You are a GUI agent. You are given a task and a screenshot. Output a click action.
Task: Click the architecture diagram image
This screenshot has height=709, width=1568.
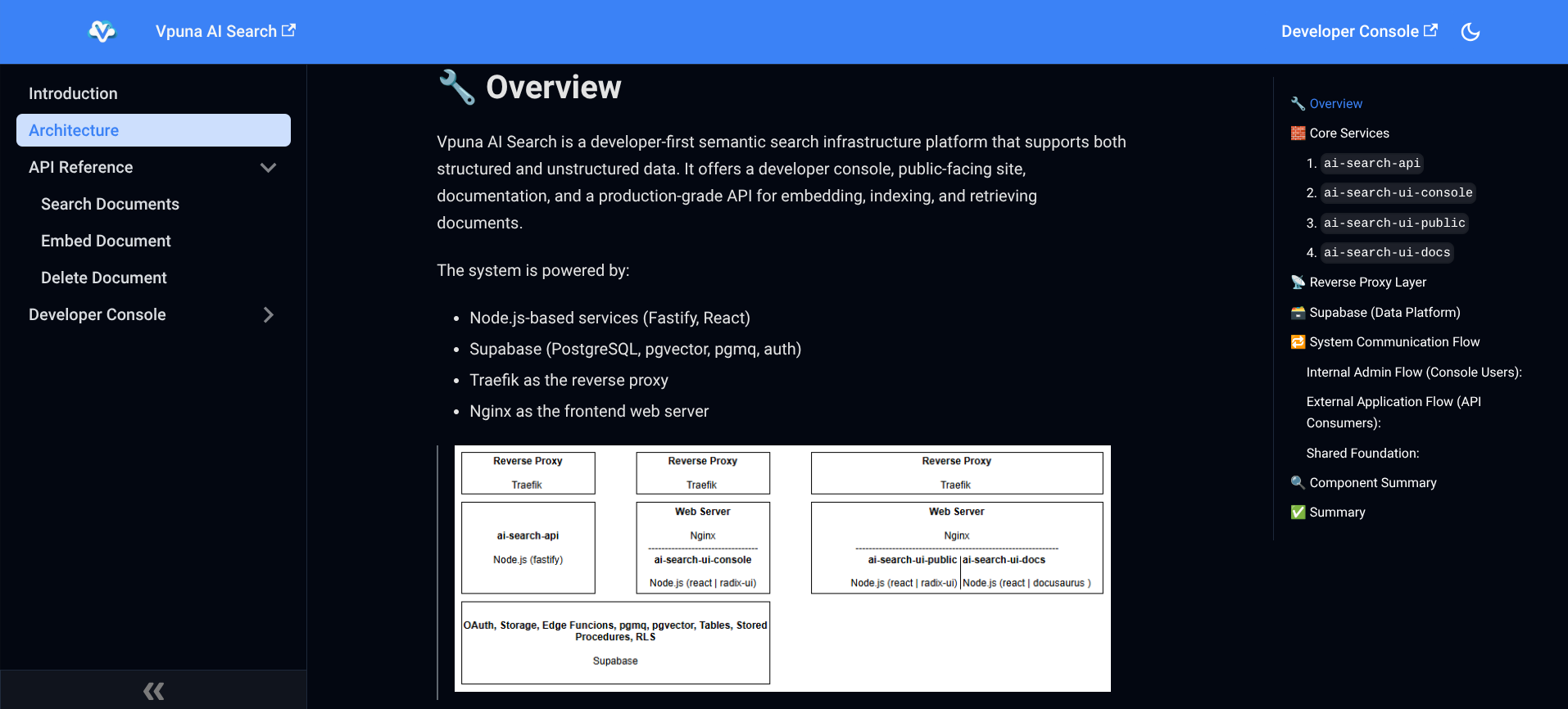(782, 568)
